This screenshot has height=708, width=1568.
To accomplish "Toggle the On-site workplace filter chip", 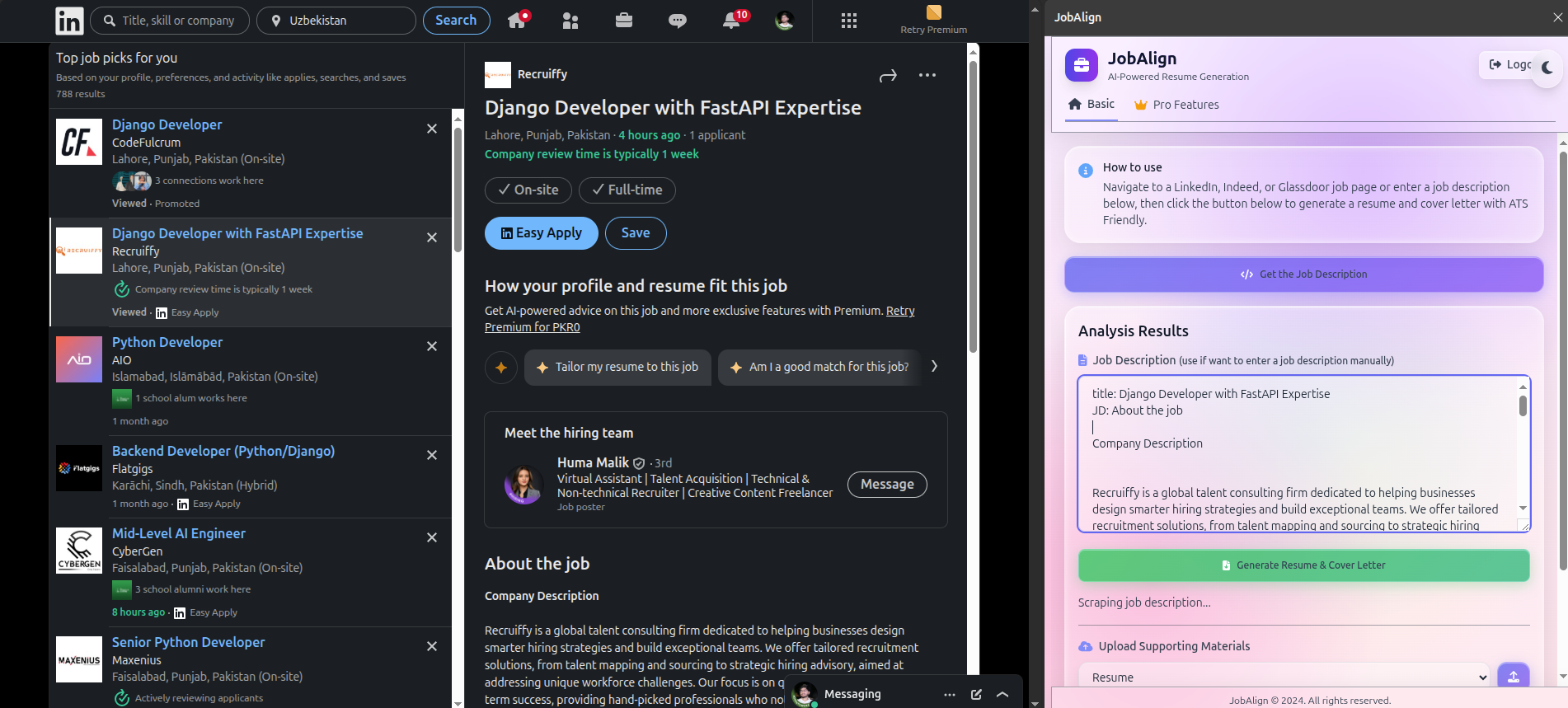I will [528, 190].
